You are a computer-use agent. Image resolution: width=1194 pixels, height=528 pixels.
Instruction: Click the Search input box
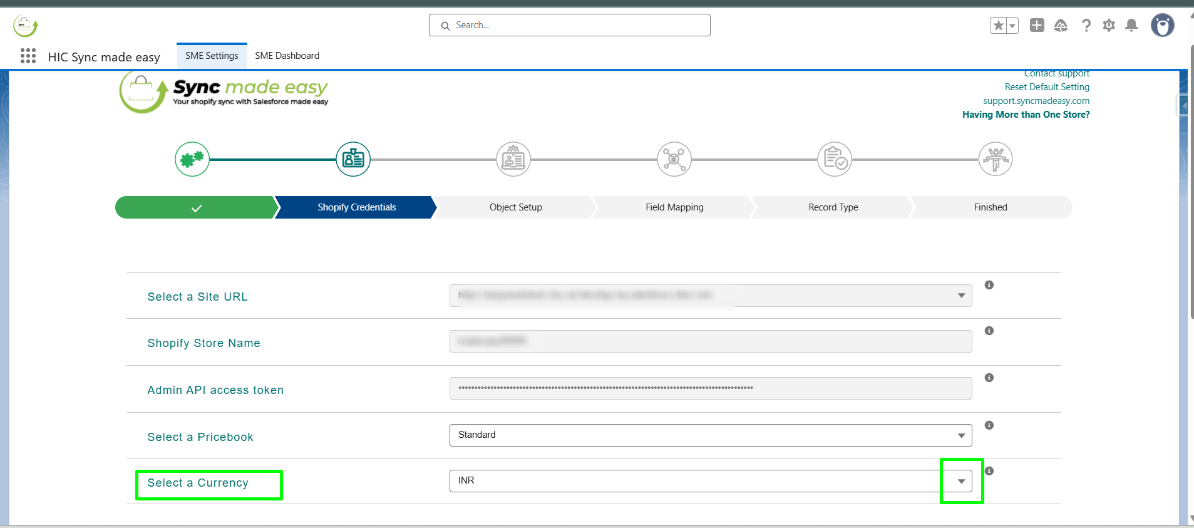tap(570, 25)
